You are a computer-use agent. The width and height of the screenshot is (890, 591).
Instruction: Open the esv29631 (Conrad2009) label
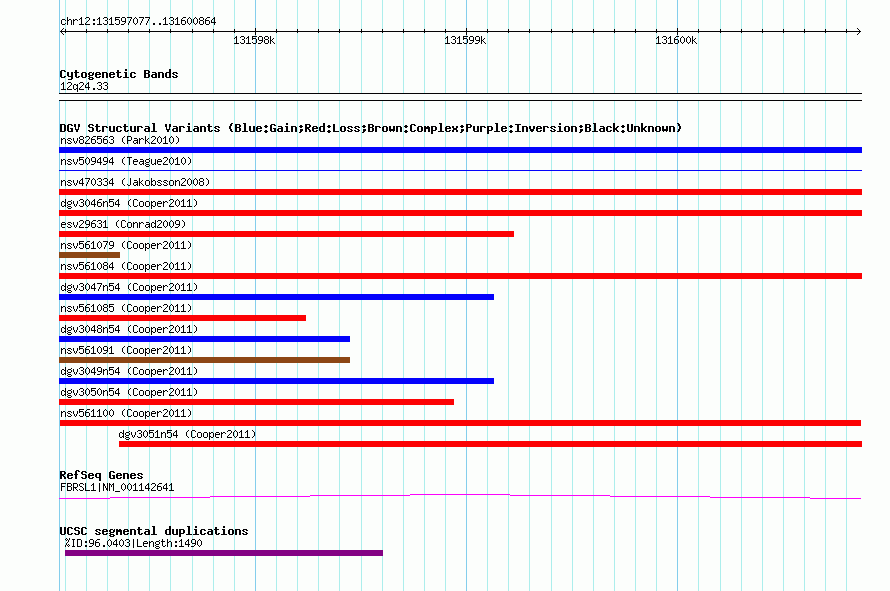(x=123, y=224)
